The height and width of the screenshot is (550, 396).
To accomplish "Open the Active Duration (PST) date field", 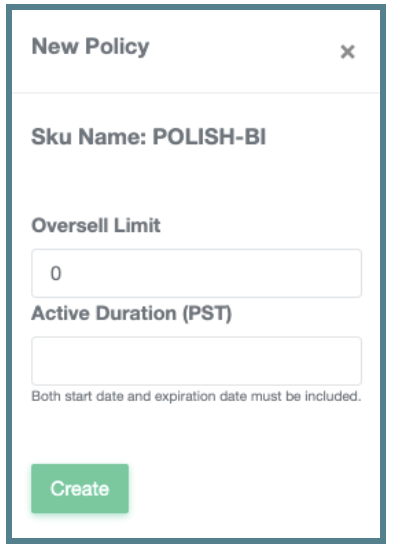I will click(x=196, y=361).
